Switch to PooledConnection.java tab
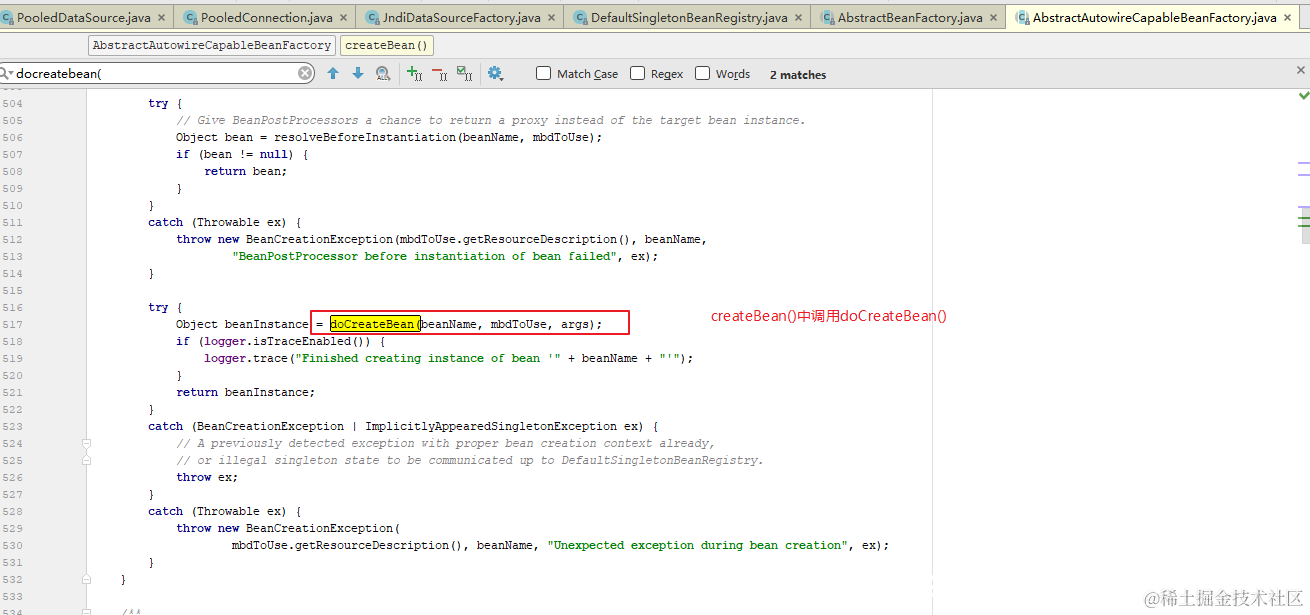The width and height of the screenshot is (1310, 615). (266, 18)
